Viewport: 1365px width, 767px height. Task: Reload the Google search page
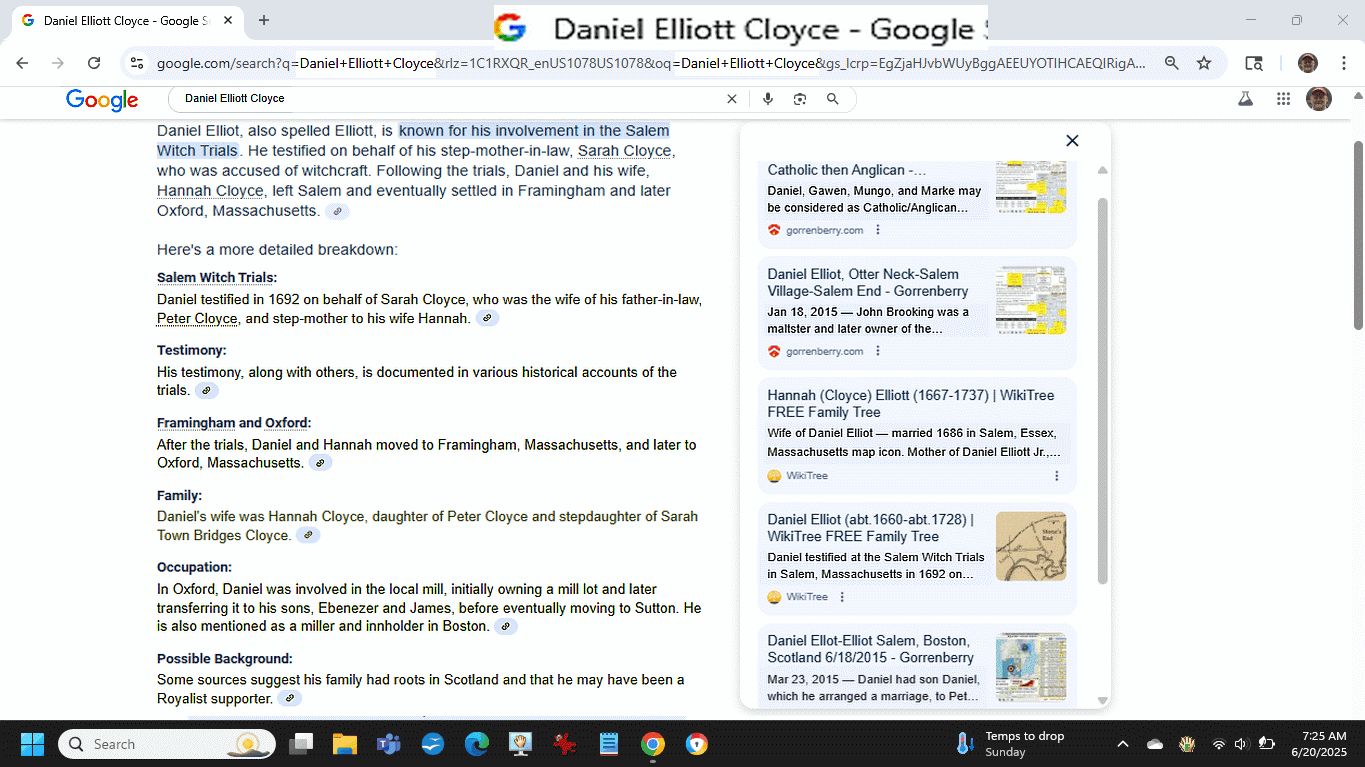click(x=94, y=63)
